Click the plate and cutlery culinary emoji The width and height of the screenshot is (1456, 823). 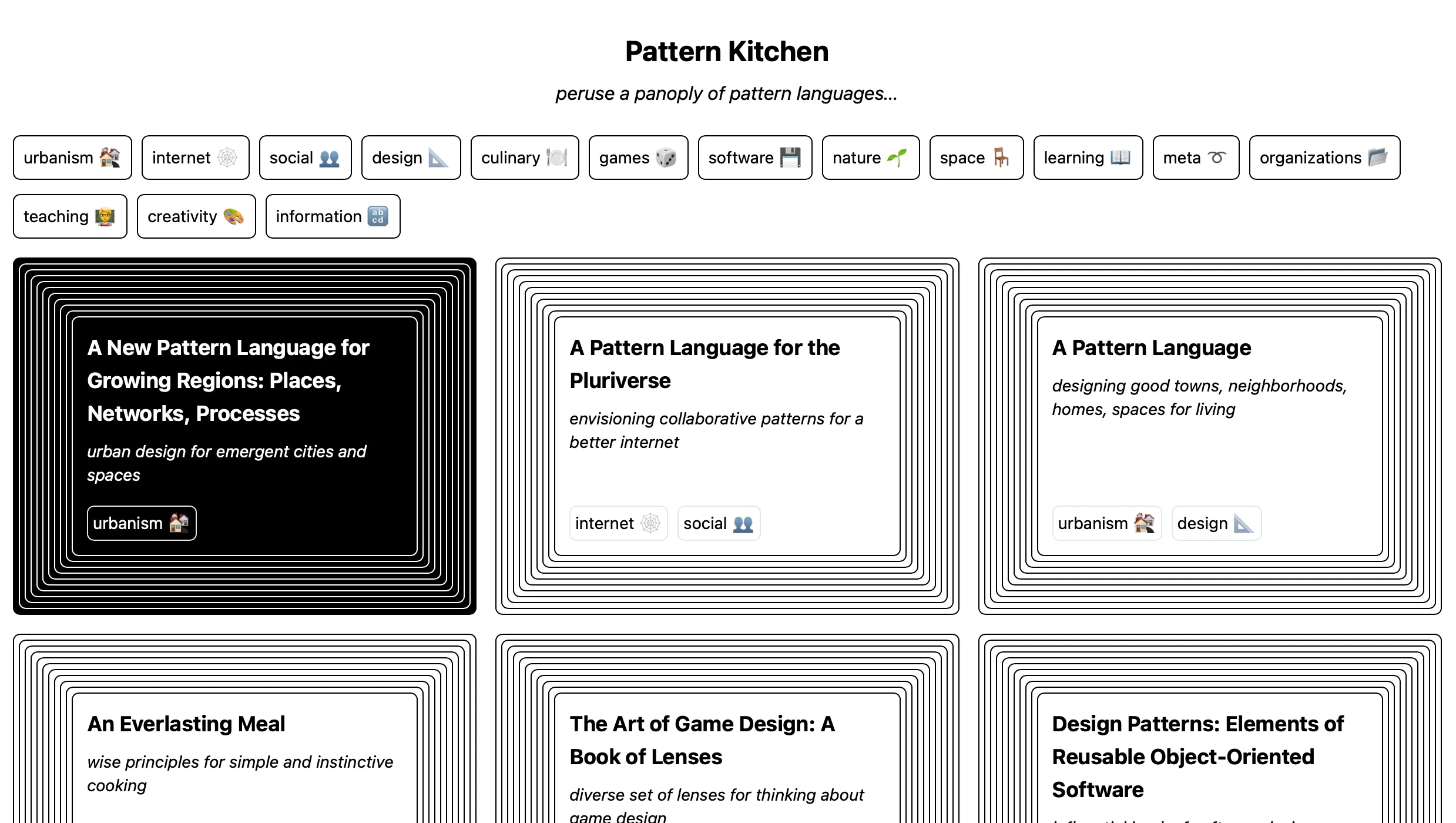[556, 158]
